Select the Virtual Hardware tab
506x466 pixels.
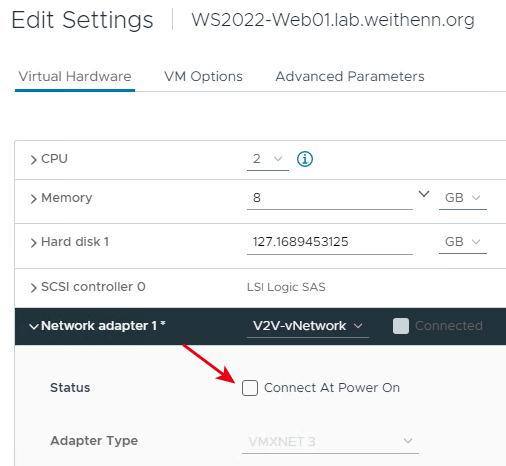point(75,76)
